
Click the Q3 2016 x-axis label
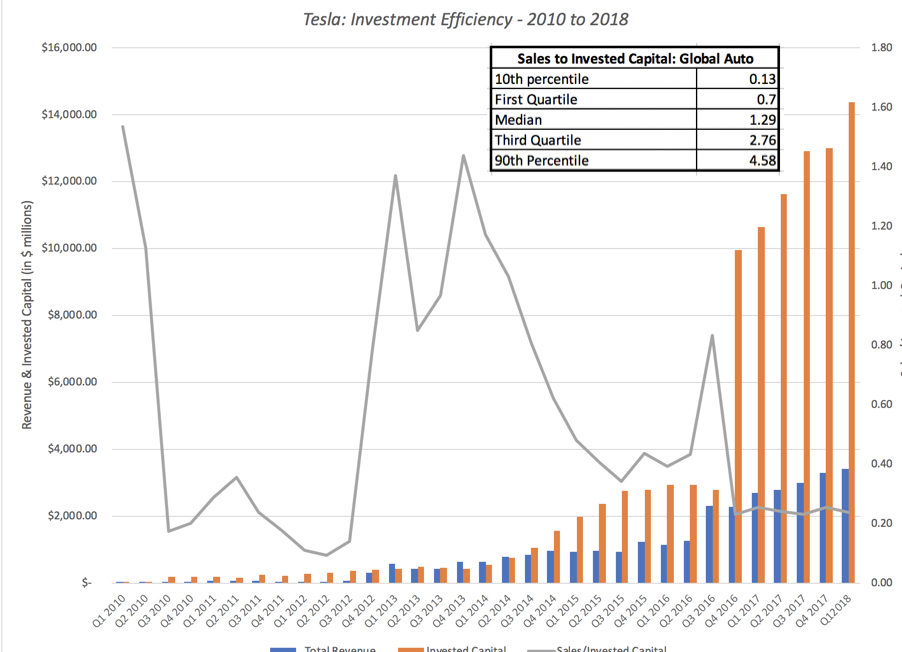pos(698,611)
